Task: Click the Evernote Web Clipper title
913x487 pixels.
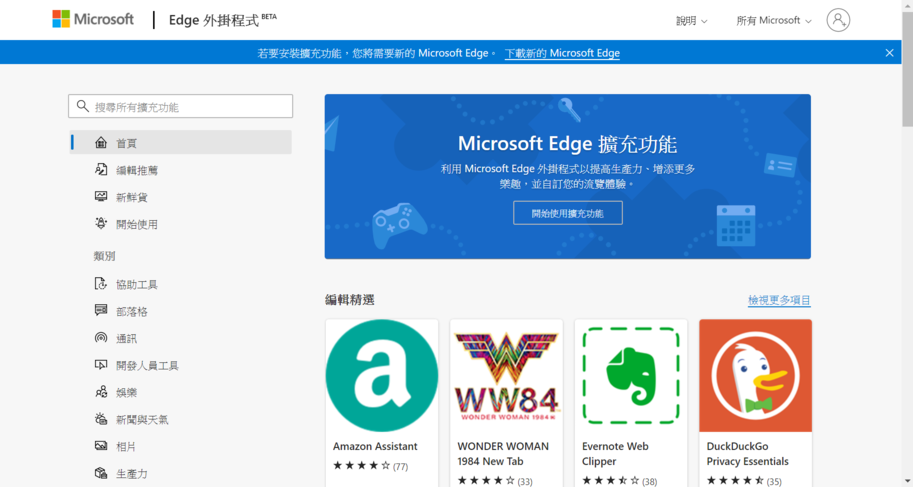Action: click(x=615, y=454)
